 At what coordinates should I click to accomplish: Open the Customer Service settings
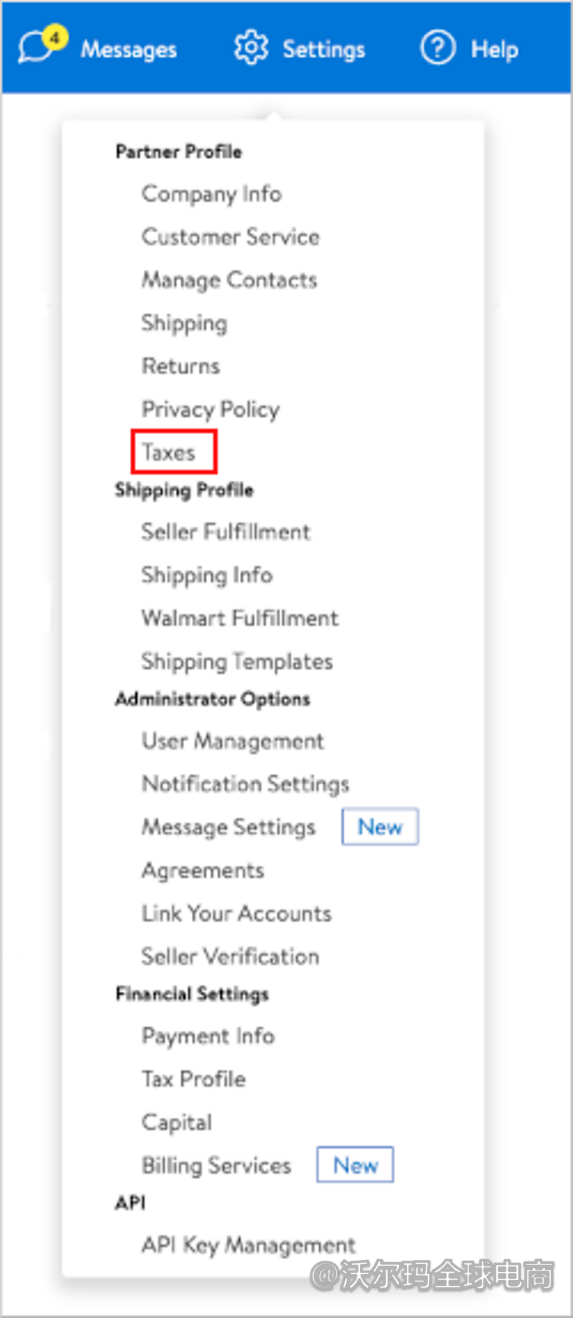(230, 237)
